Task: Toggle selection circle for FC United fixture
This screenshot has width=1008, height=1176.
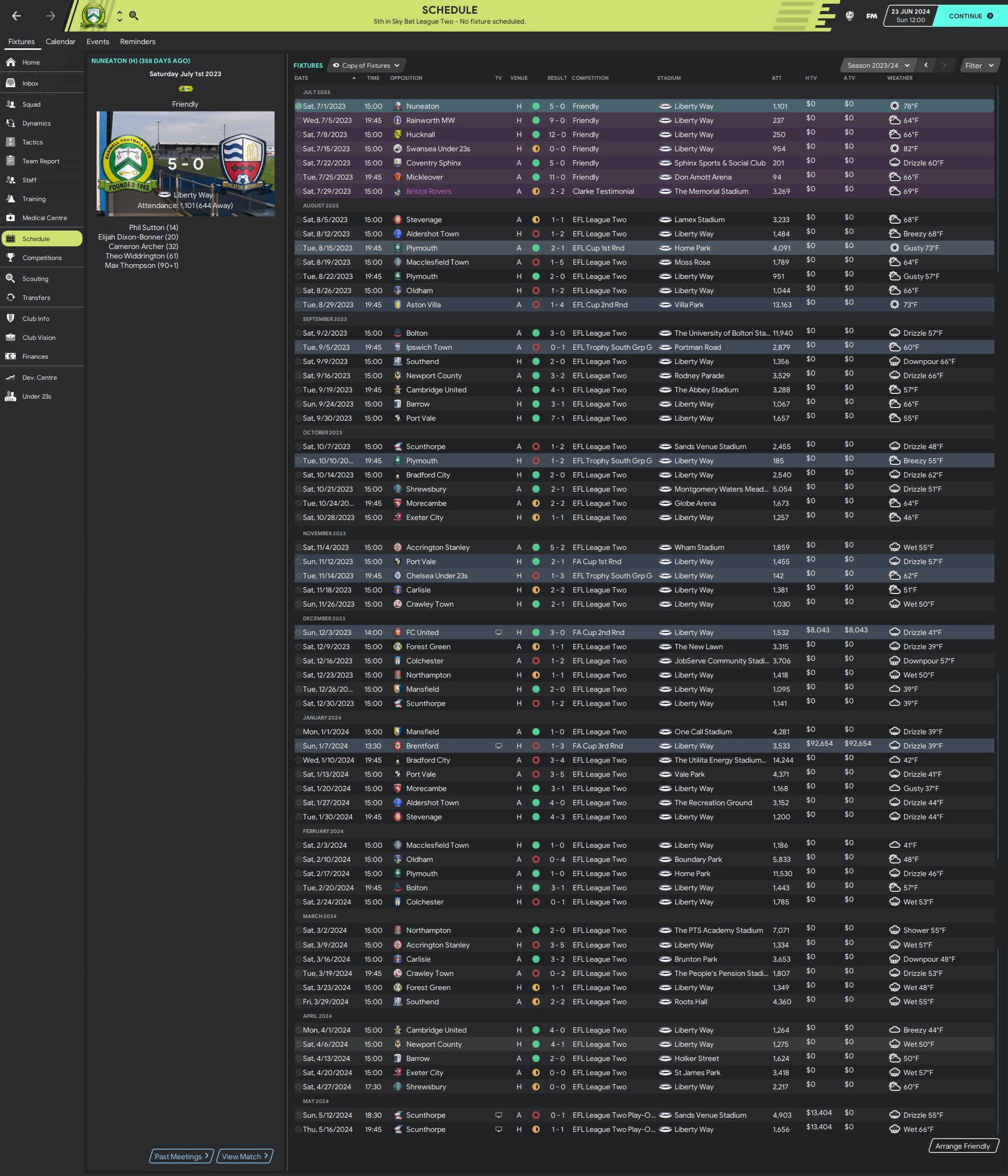Action: [298, 632]
